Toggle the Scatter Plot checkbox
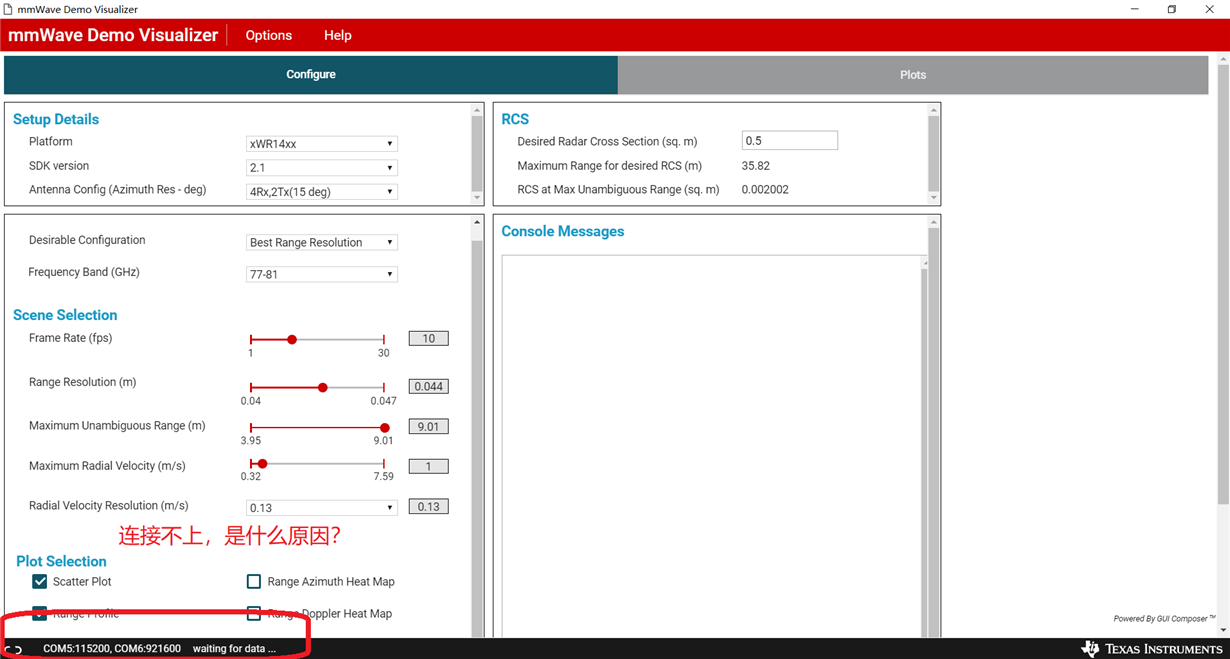 click(40, 581)
